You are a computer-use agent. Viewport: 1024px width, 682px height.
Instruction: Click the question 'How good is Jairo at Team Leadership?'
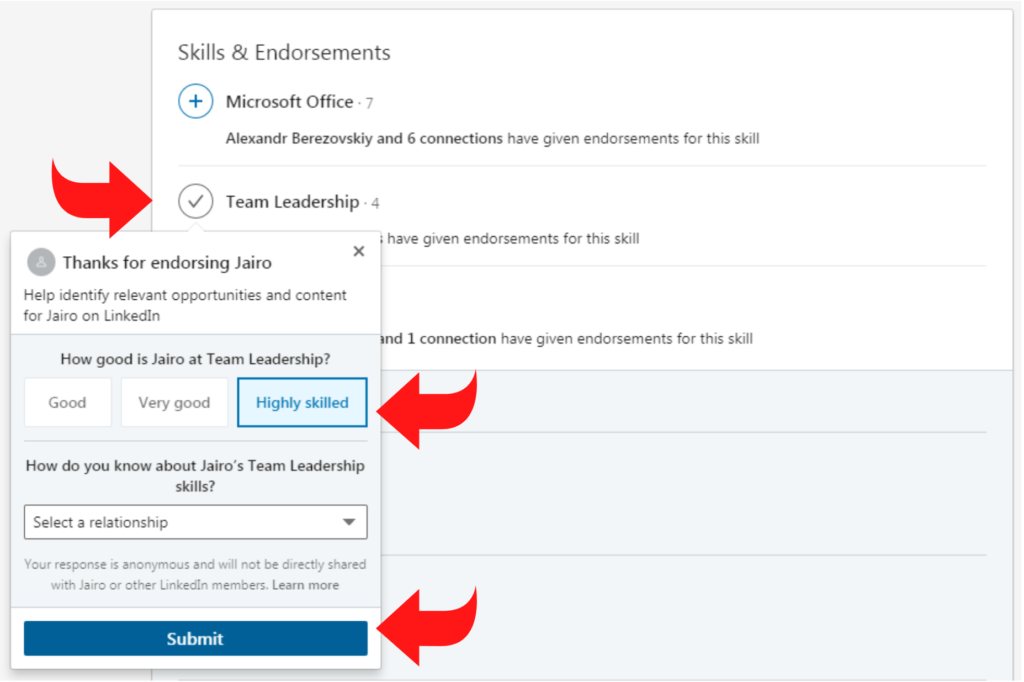pos(195,358)
